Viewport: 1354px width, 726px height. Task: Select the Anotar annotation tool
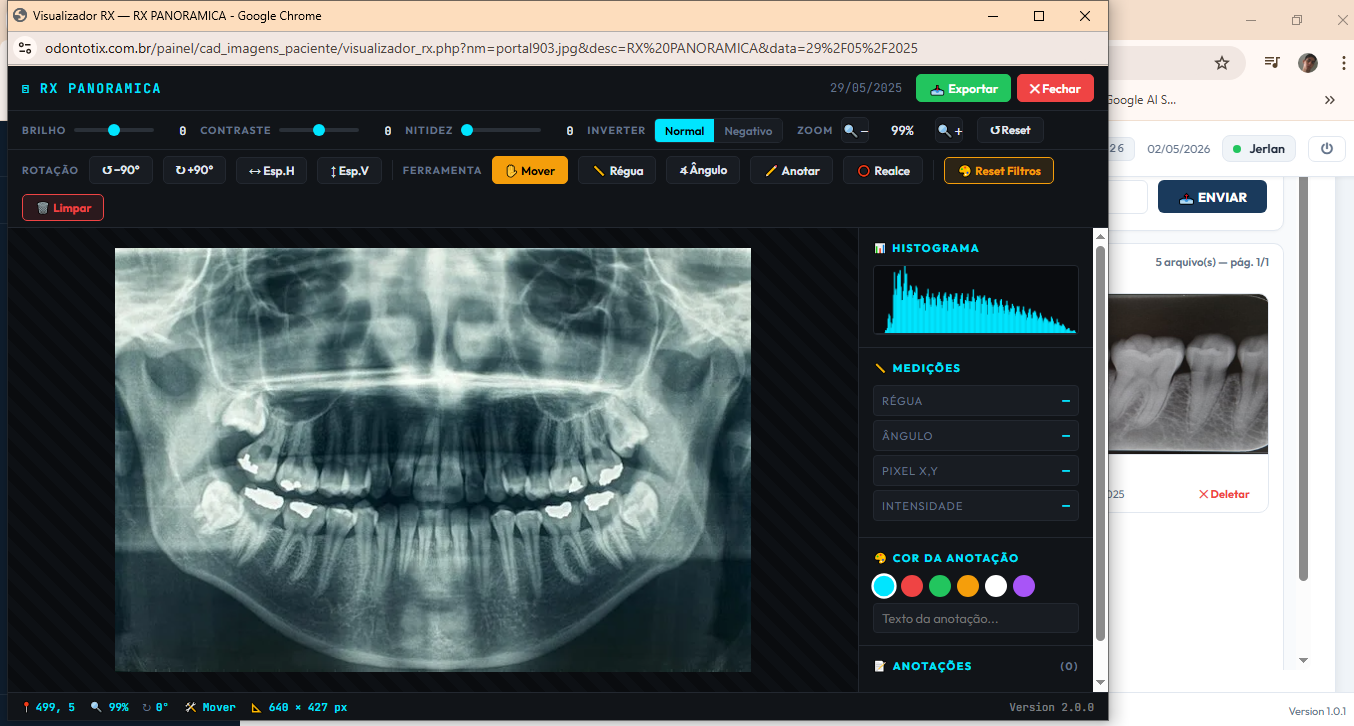(x=791, y=171)
